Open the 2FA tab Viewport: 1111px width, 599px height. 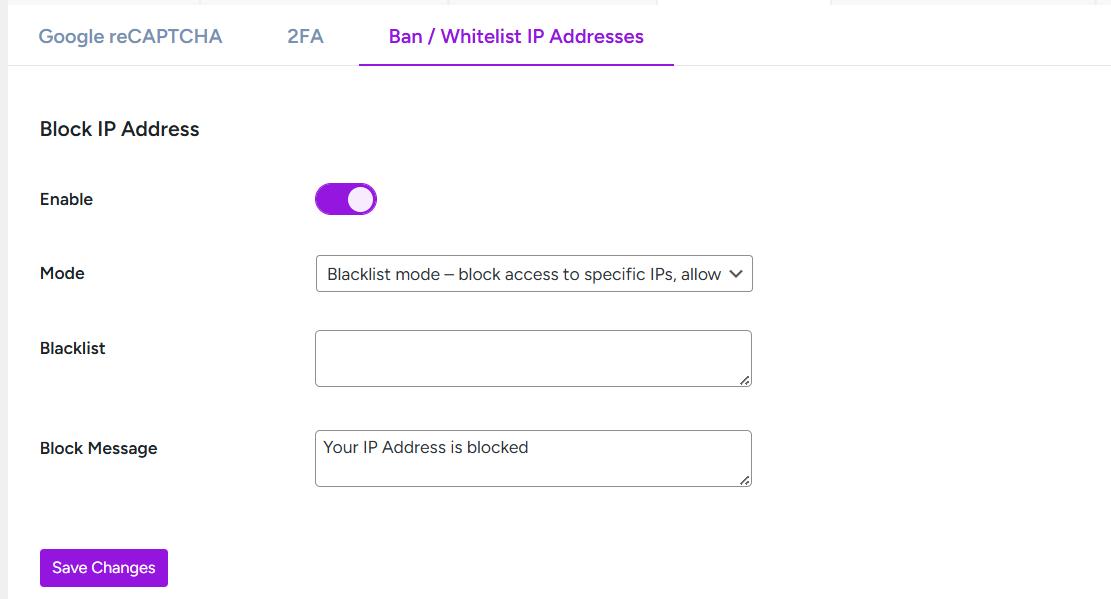305,36
